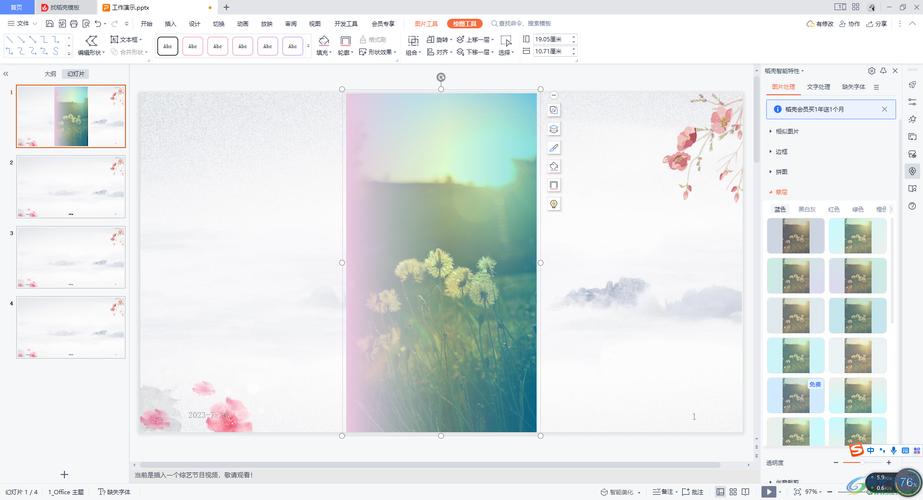Add a new slide with the plus button
Screen dimensions: 923x500
pos(65,474)
